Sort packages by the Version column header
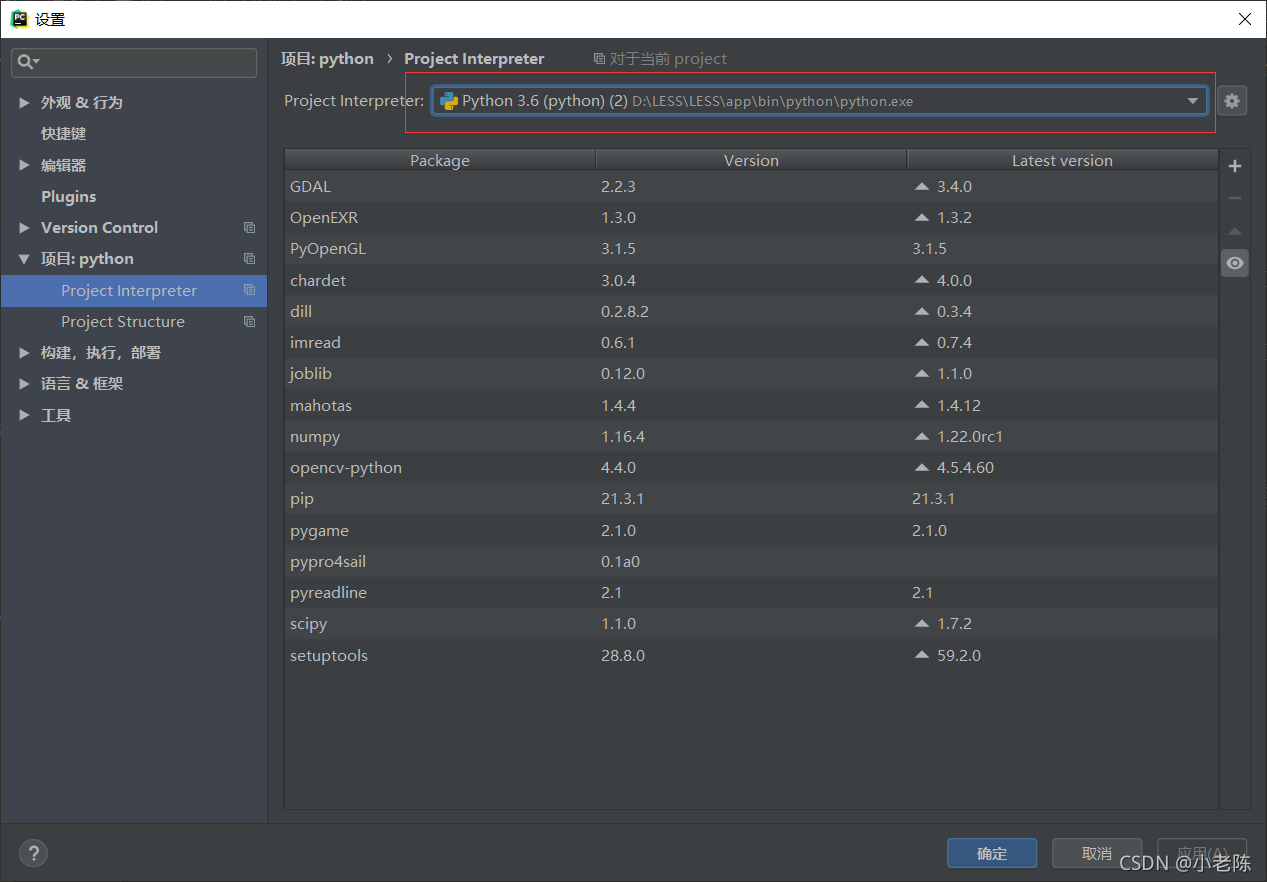Viewport: 1267px width, 882px height. (751, 159)
